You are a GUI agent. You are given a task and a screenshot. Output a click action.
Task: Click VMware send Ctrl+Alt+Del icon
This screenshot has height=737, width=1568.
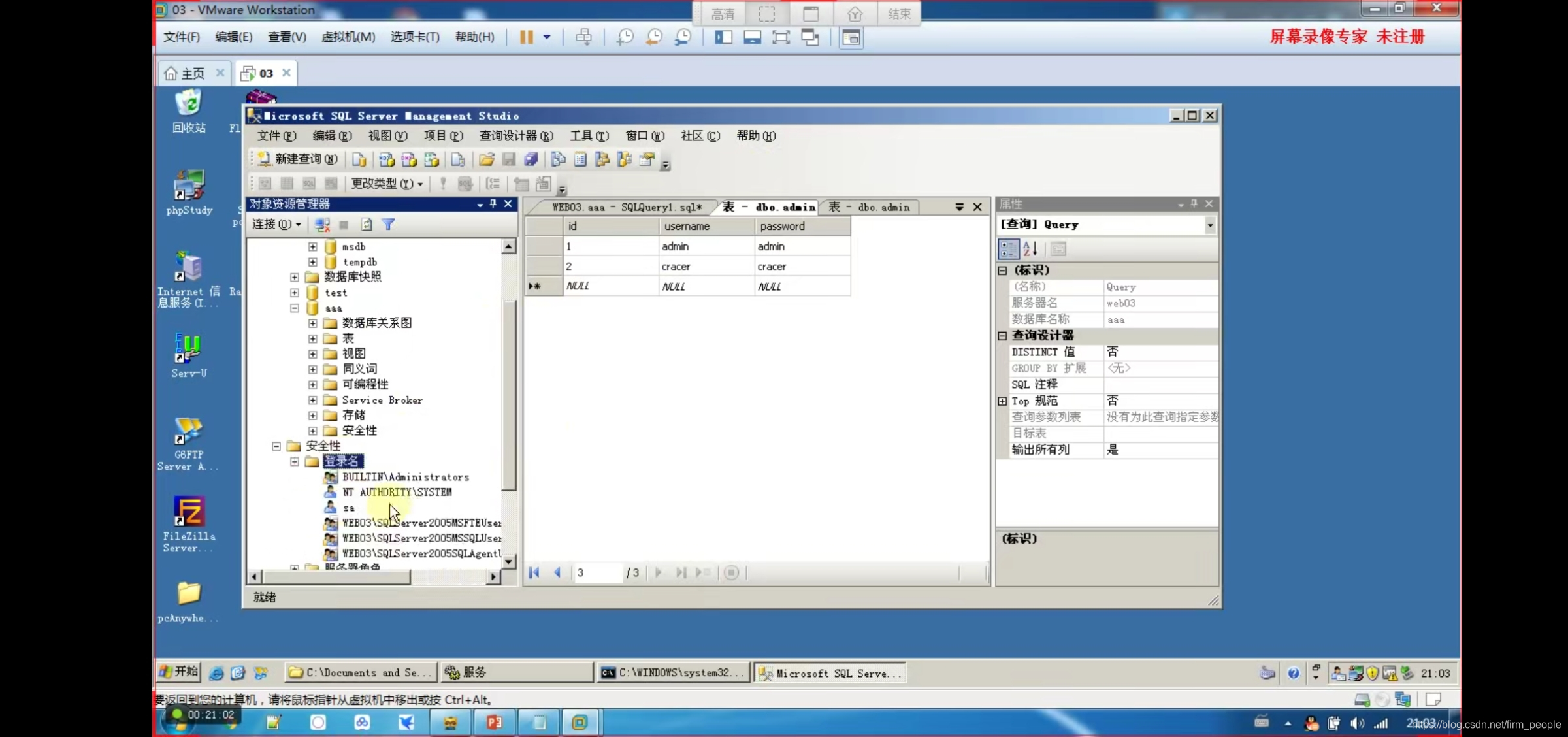click(x=583, y=37)
